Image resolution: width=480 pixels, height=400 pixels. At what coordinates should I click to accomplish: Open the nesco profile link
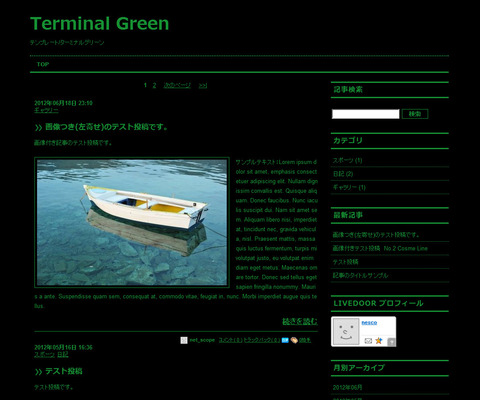369,322
